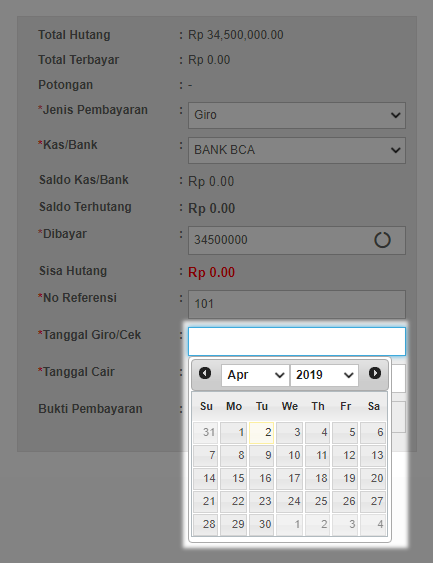Select April 26 in the calendar
Image resolution: width=433 pixels, height=563 pixels.
point(345,502)
